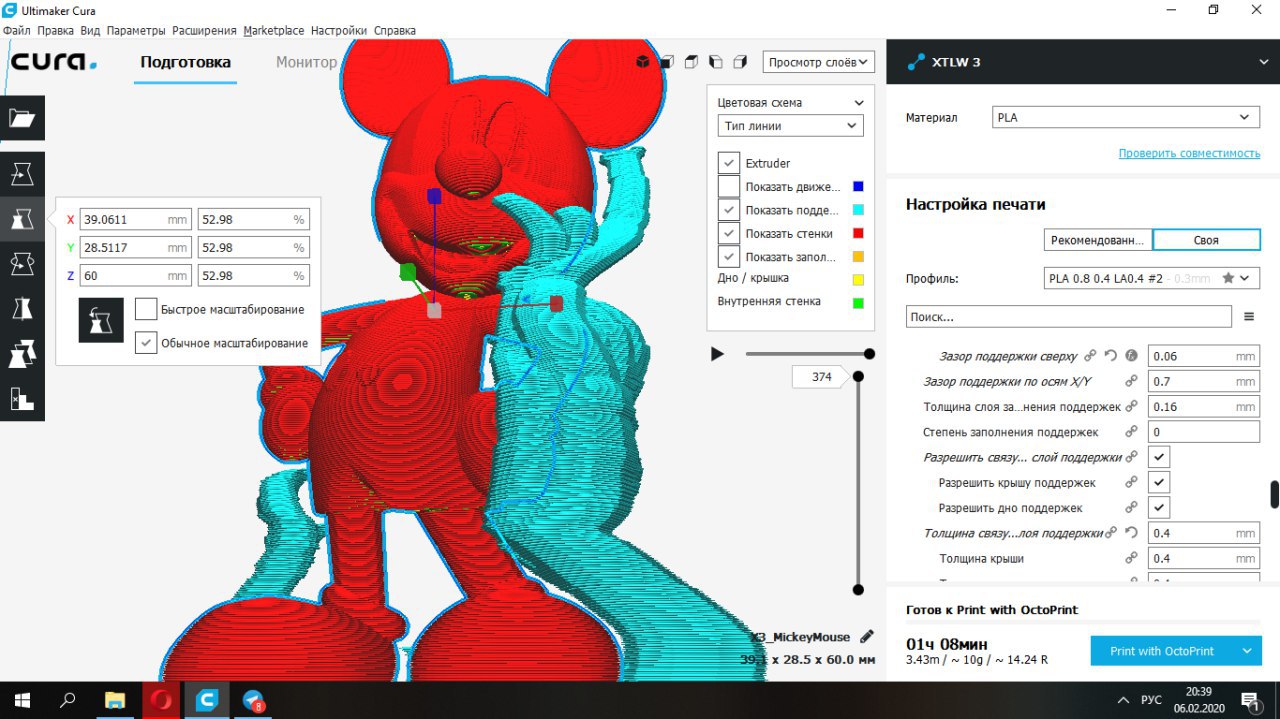The height and width of the screenshot is (719, 1280).
Task: Switch to the Монитор tab
Action: (x=306, y=62)
